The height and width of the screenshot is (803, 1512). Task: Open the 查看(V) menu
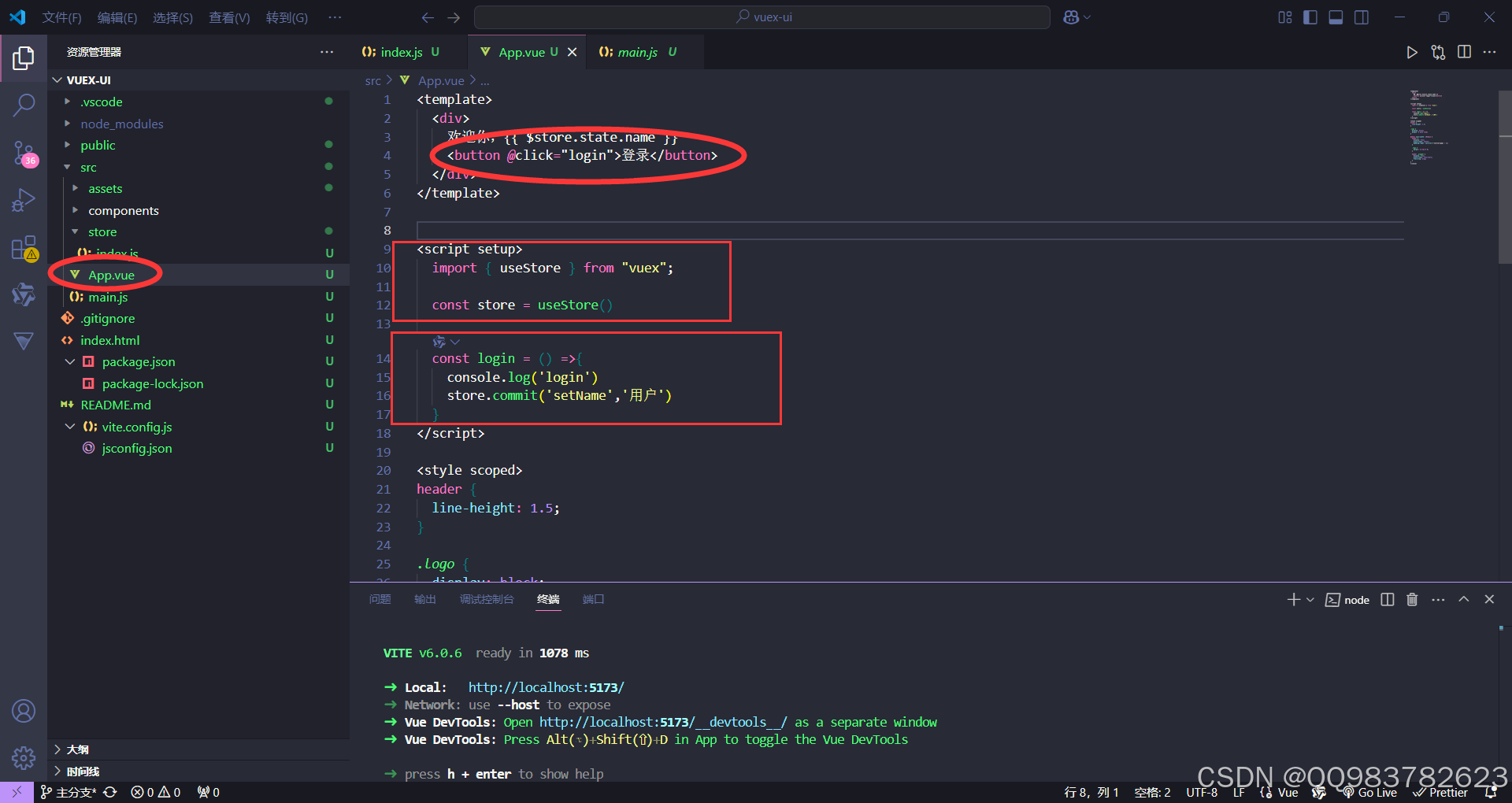pos(229,17)
